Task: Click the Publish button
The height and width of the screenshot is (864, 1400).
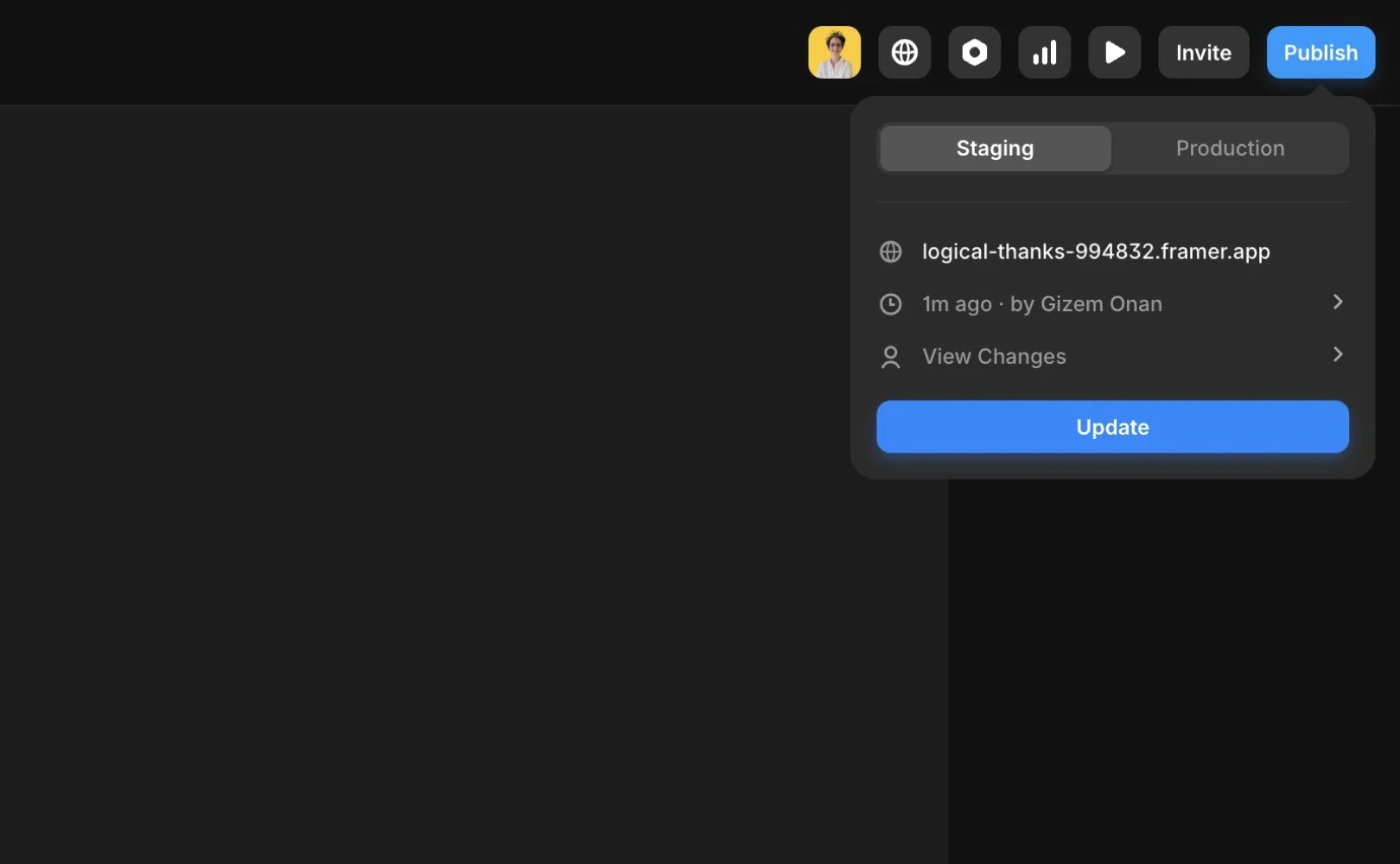Action: click(x=1320, y=52)
